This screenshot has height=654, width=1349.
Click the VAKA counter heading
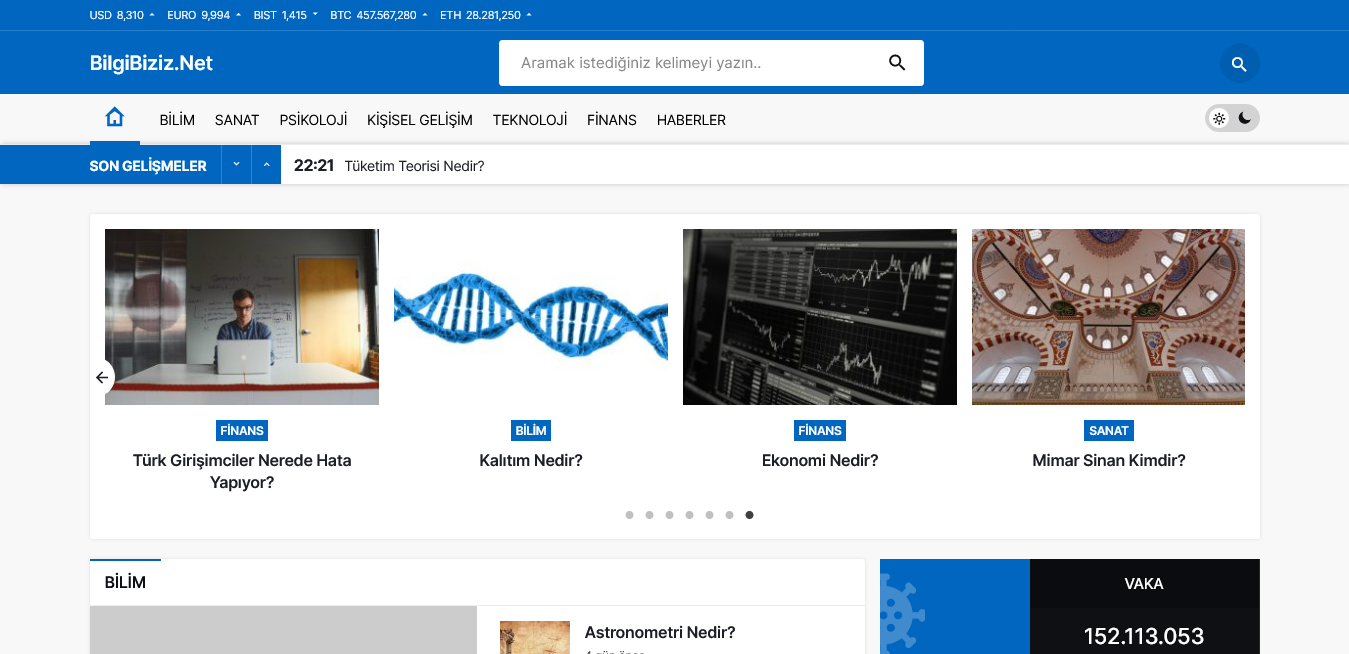[1144, 584]
